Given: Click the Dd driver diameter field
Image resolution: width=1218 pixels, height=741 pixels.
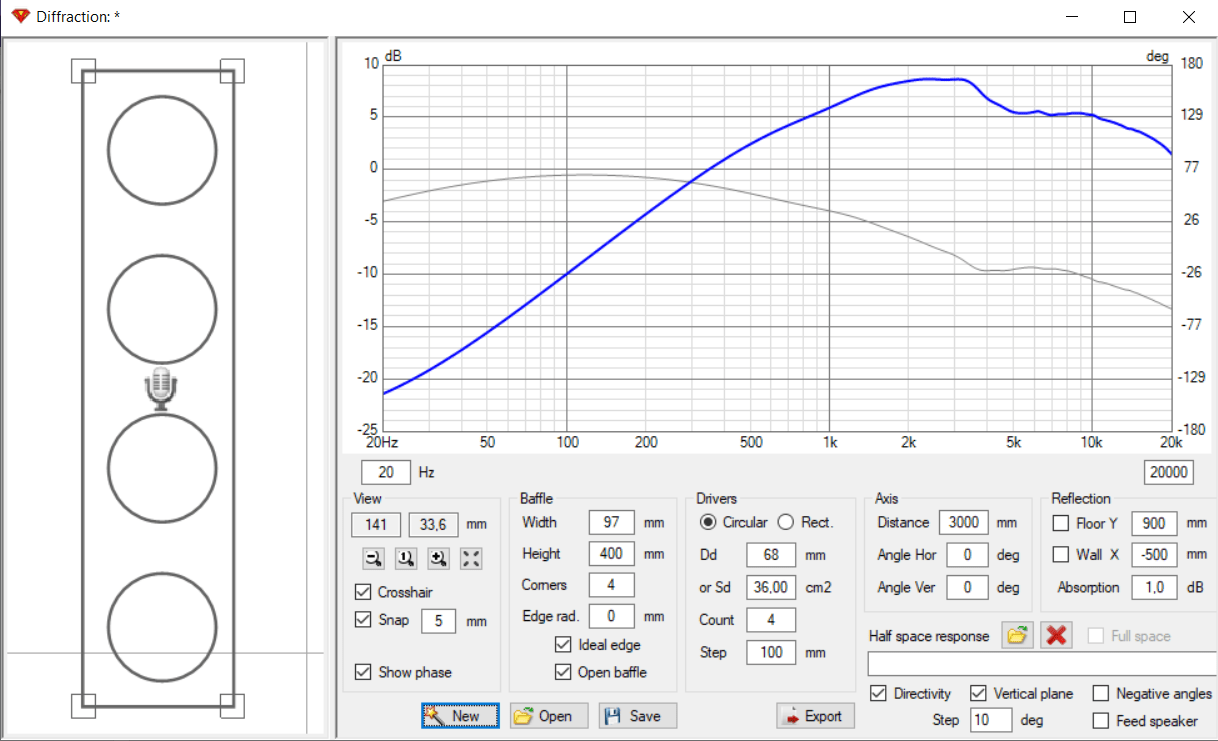Looking at the screenshot, I should pos(771,554).
